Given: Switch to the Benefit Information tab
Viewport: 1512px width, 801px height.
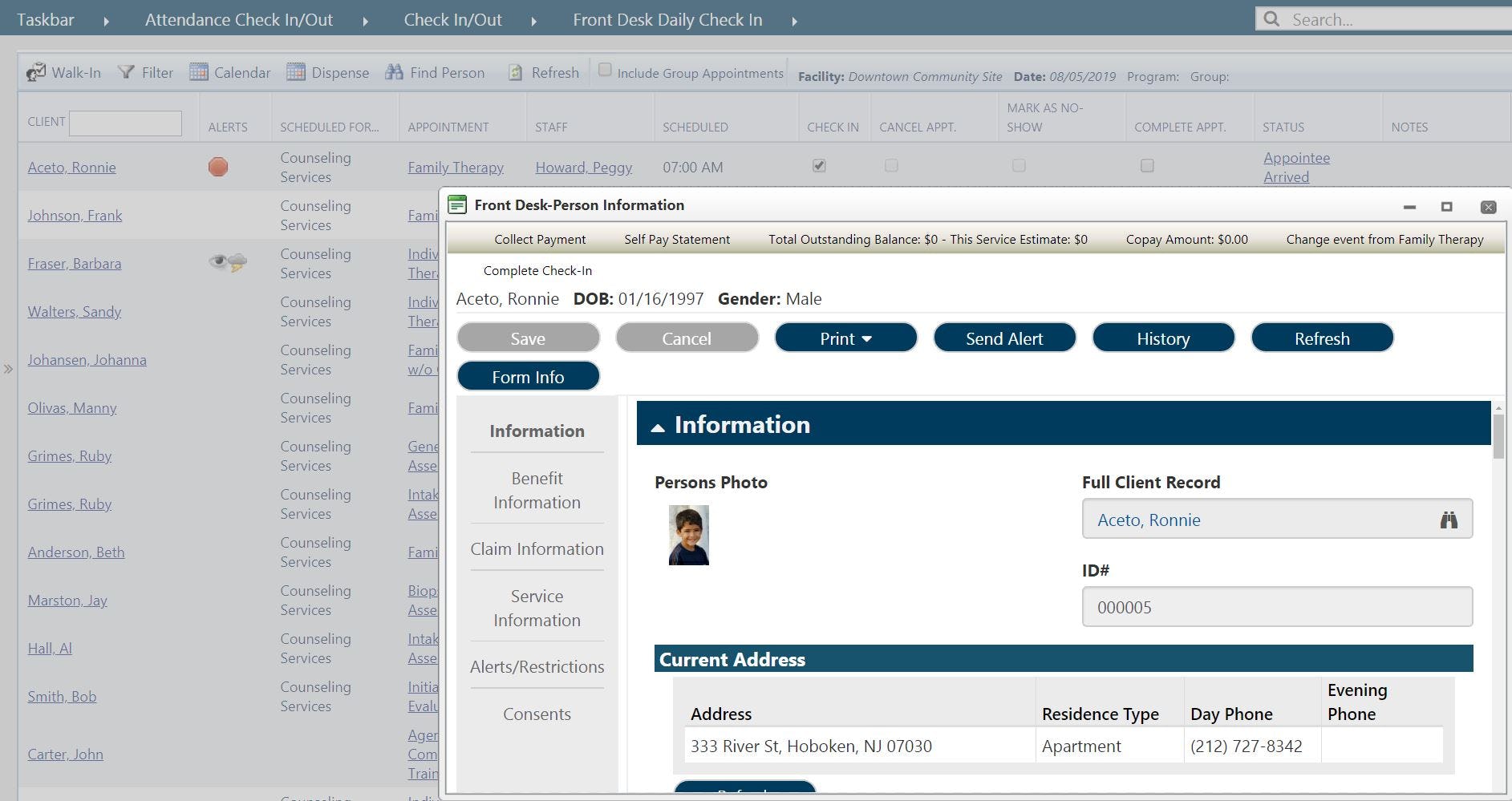Looking at the screenshot, I should coord(537,490).
